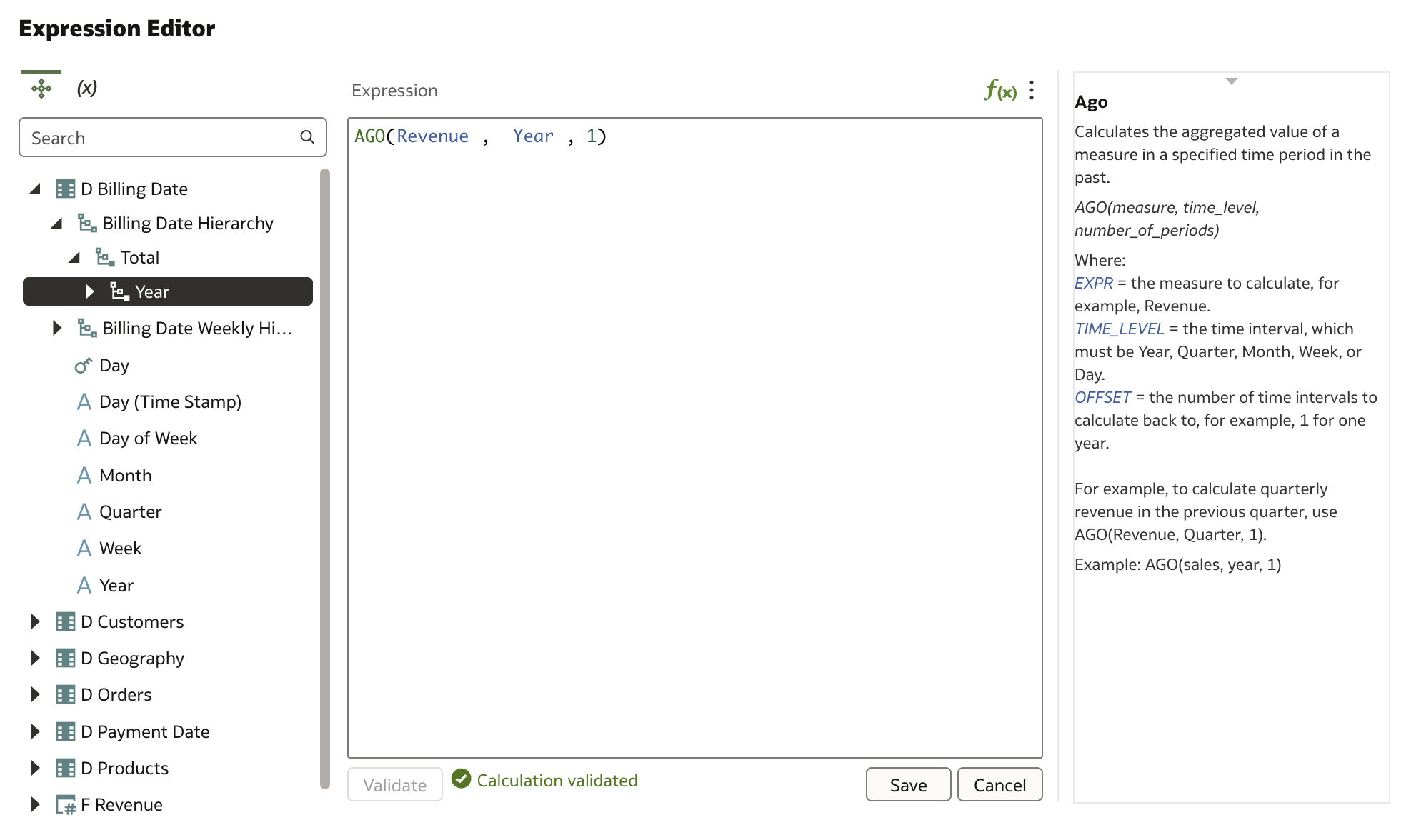The width and height of the screenshot is (1416, 840).
Task: Expand the D Customers folder
Action: point(35,621)
